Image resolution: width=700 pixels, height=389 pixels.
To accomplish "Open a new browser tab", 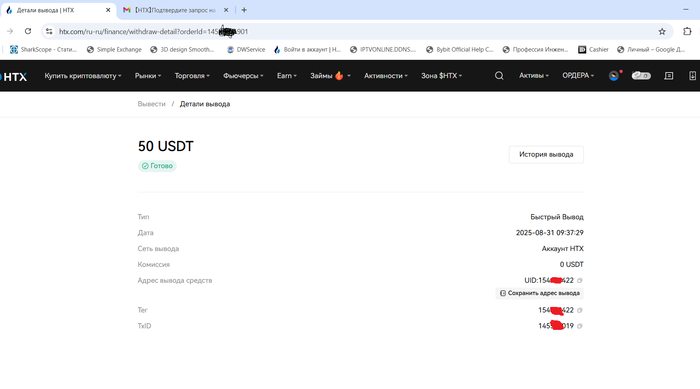I will 244,10.
